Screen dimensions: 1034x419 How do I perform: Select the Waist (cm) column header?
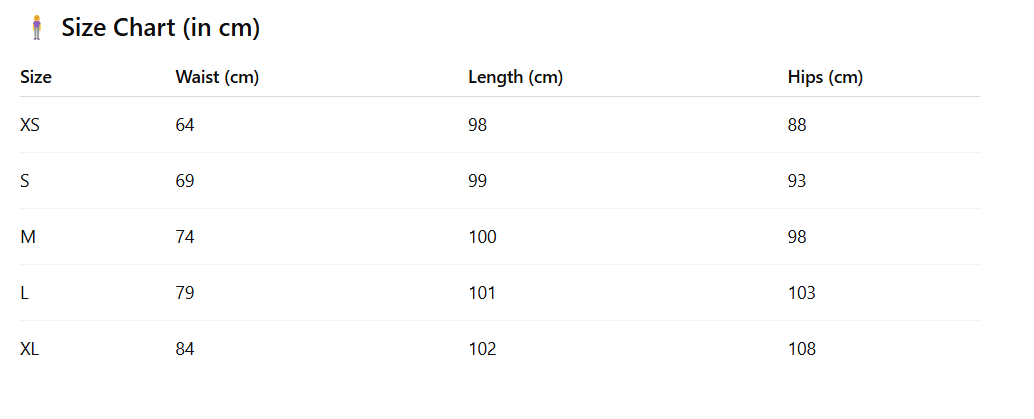tap(217, 77)
